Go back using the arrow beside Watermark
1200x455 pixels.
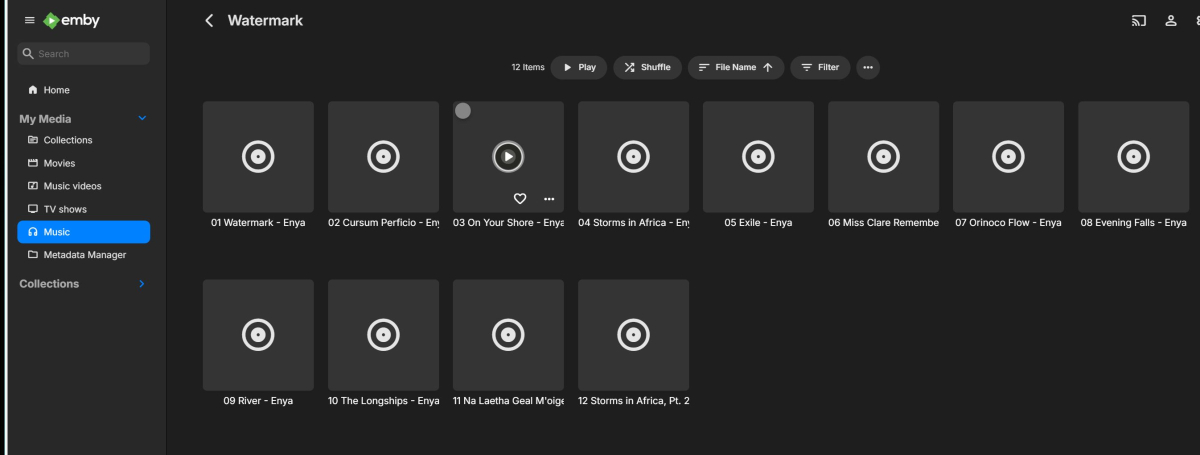click(209, 20)
